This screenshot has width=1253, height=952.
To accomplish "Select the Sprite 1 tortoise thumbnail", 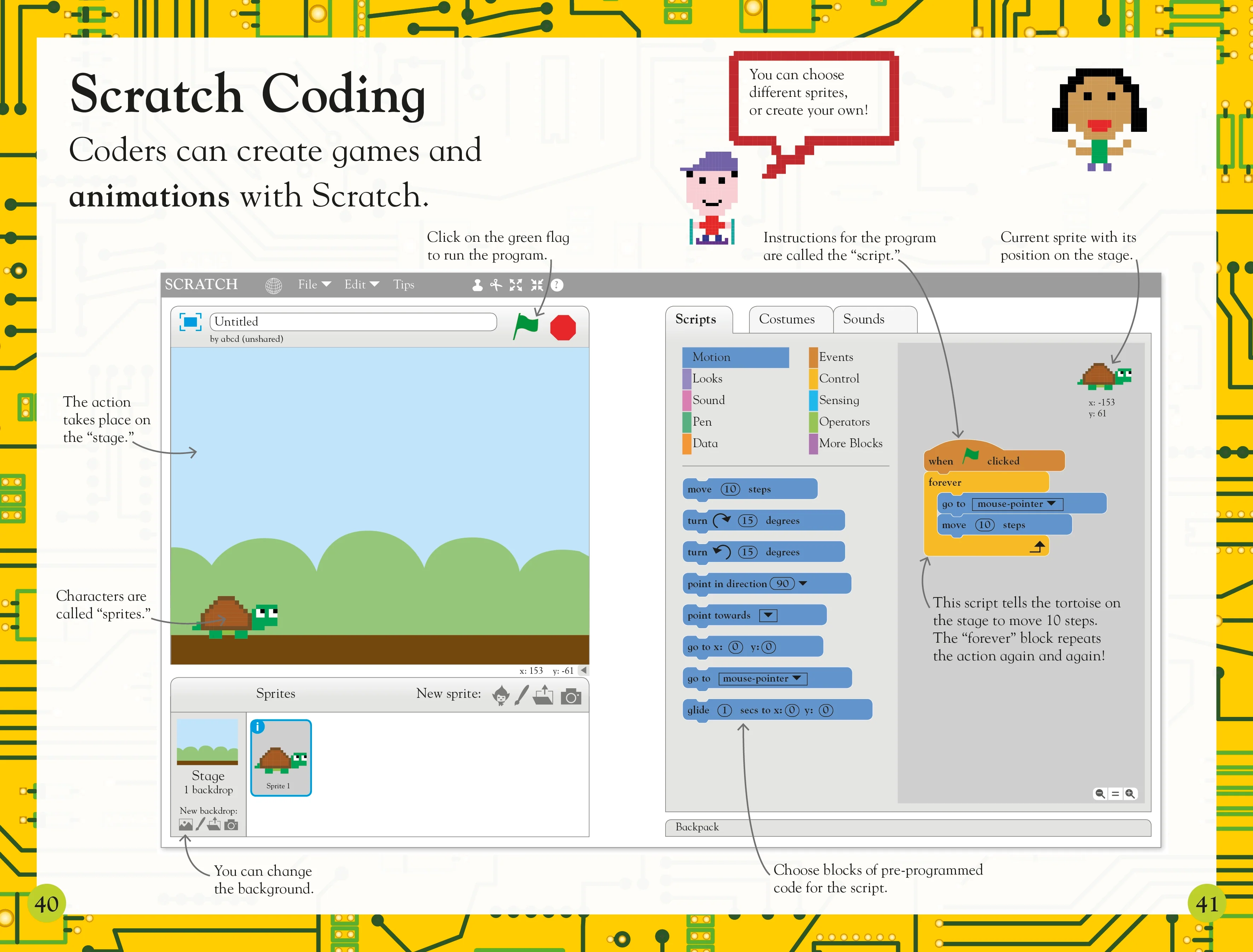I will [281, 758].
